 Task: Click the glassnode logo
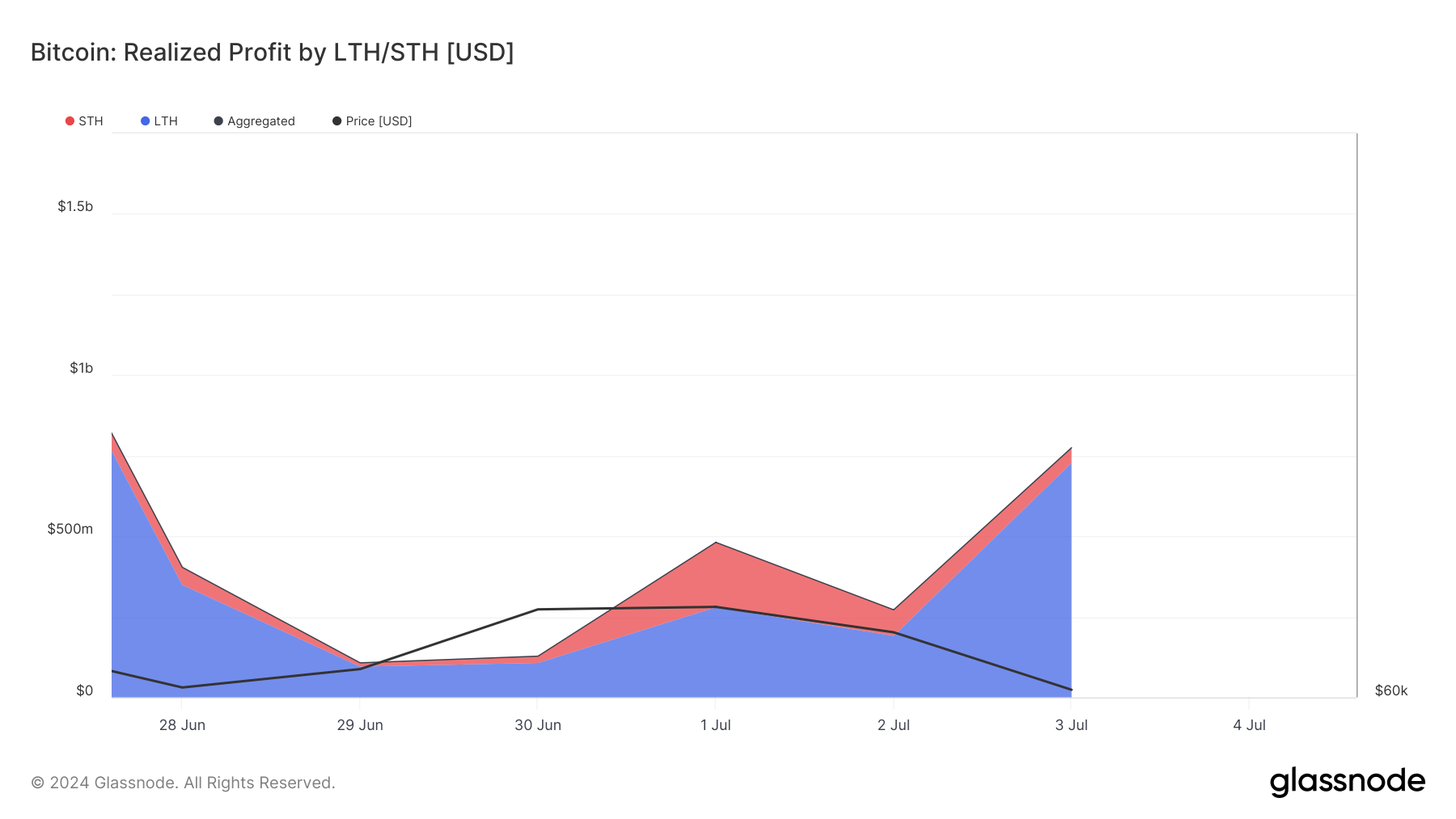(x=1348, y=782)
